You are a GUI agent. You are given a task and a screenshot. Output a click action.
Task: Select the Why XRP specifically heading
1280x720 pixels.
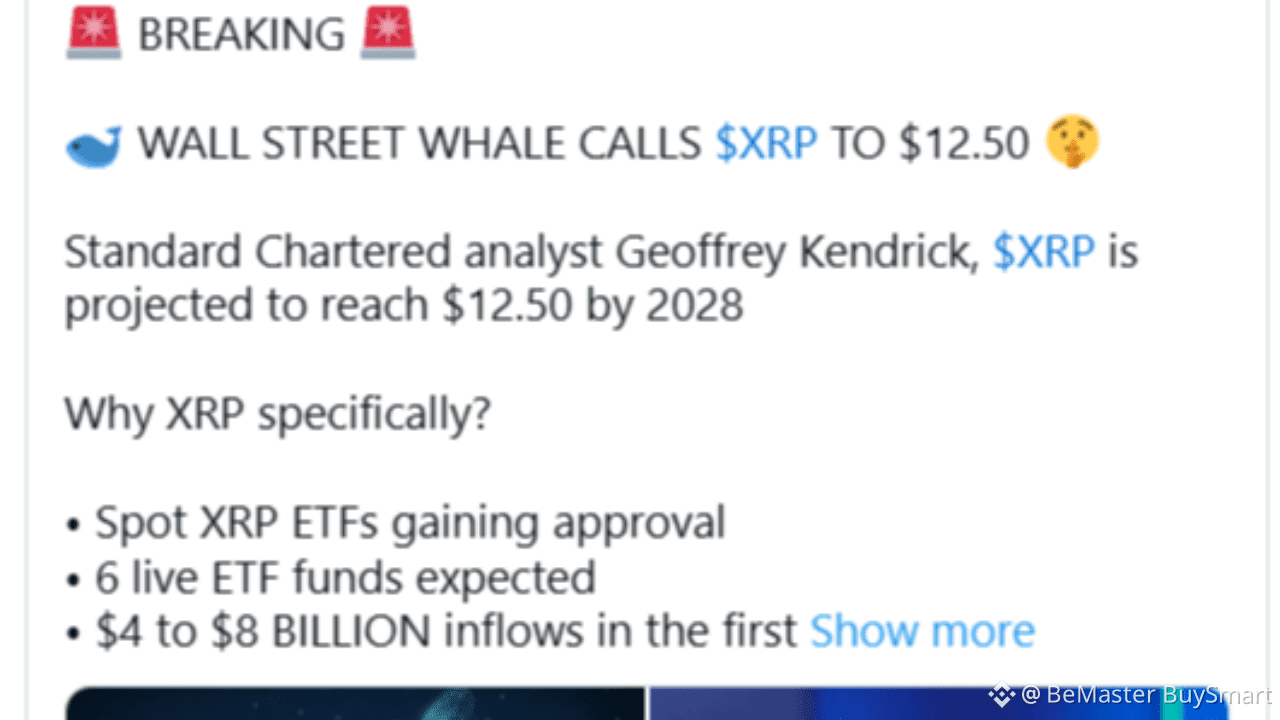277,413
